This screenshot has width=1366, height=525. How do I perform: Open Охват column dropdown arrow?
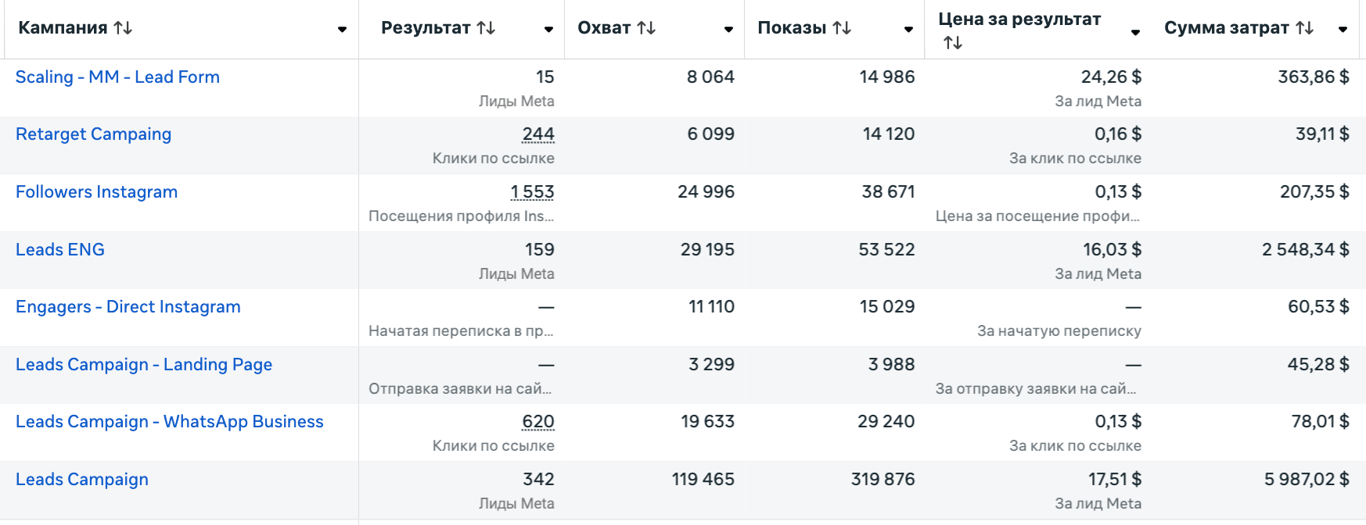click(x=728, y=30)
